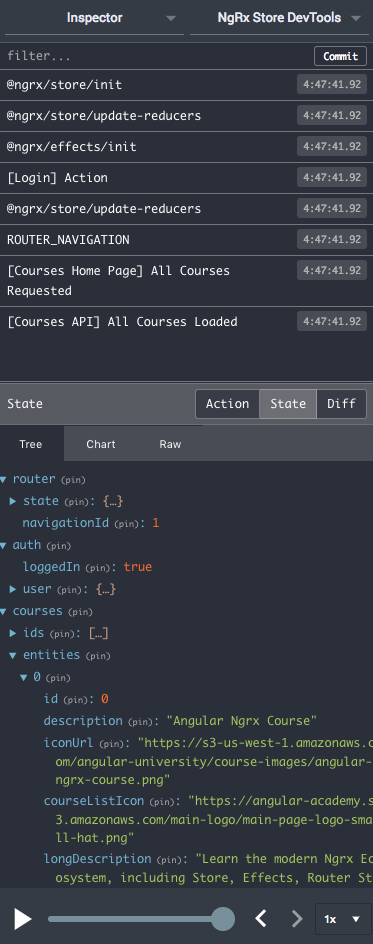Click the action timeline slider handle

pos(223,919)
